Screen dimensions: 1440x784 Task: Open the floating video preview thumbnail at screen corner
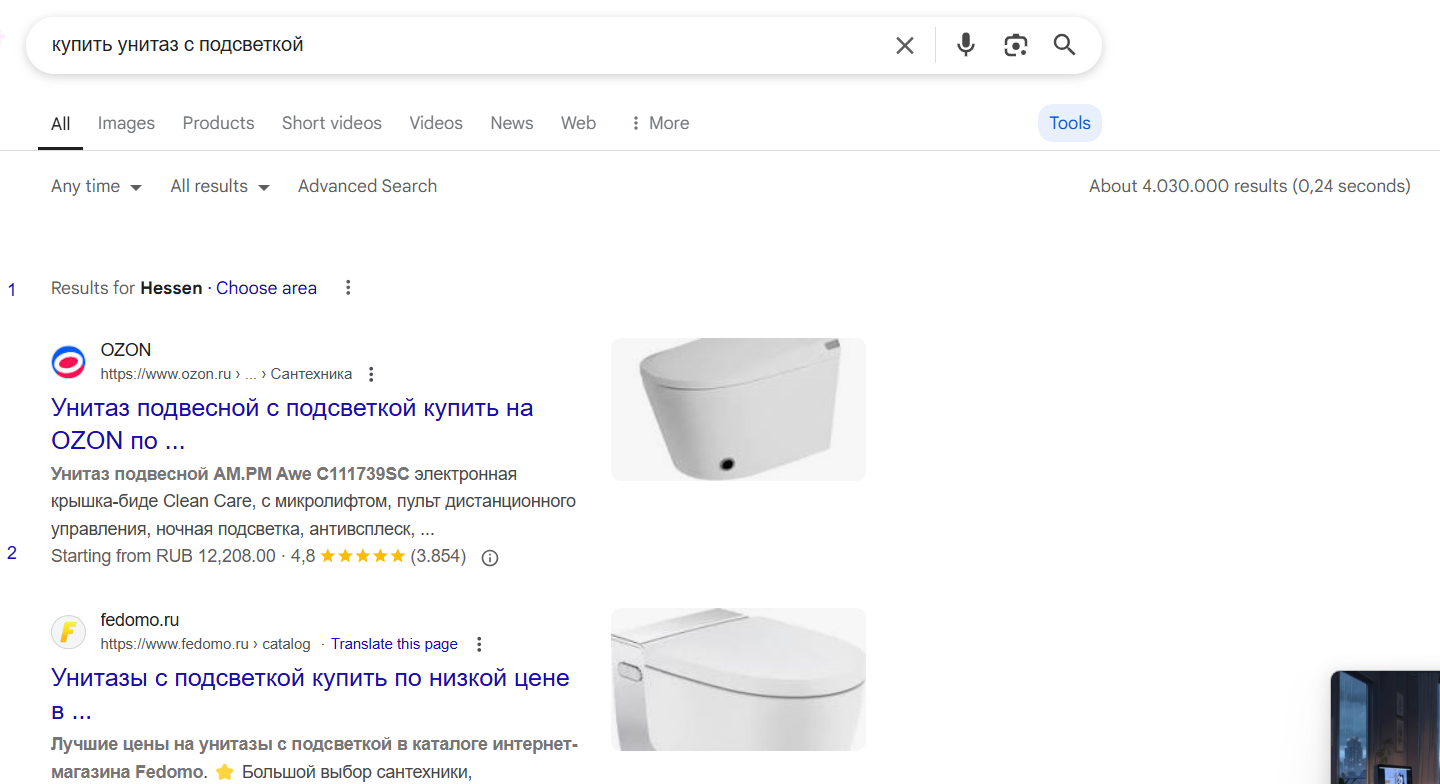pyautogui.click(x=1385, y=727)
